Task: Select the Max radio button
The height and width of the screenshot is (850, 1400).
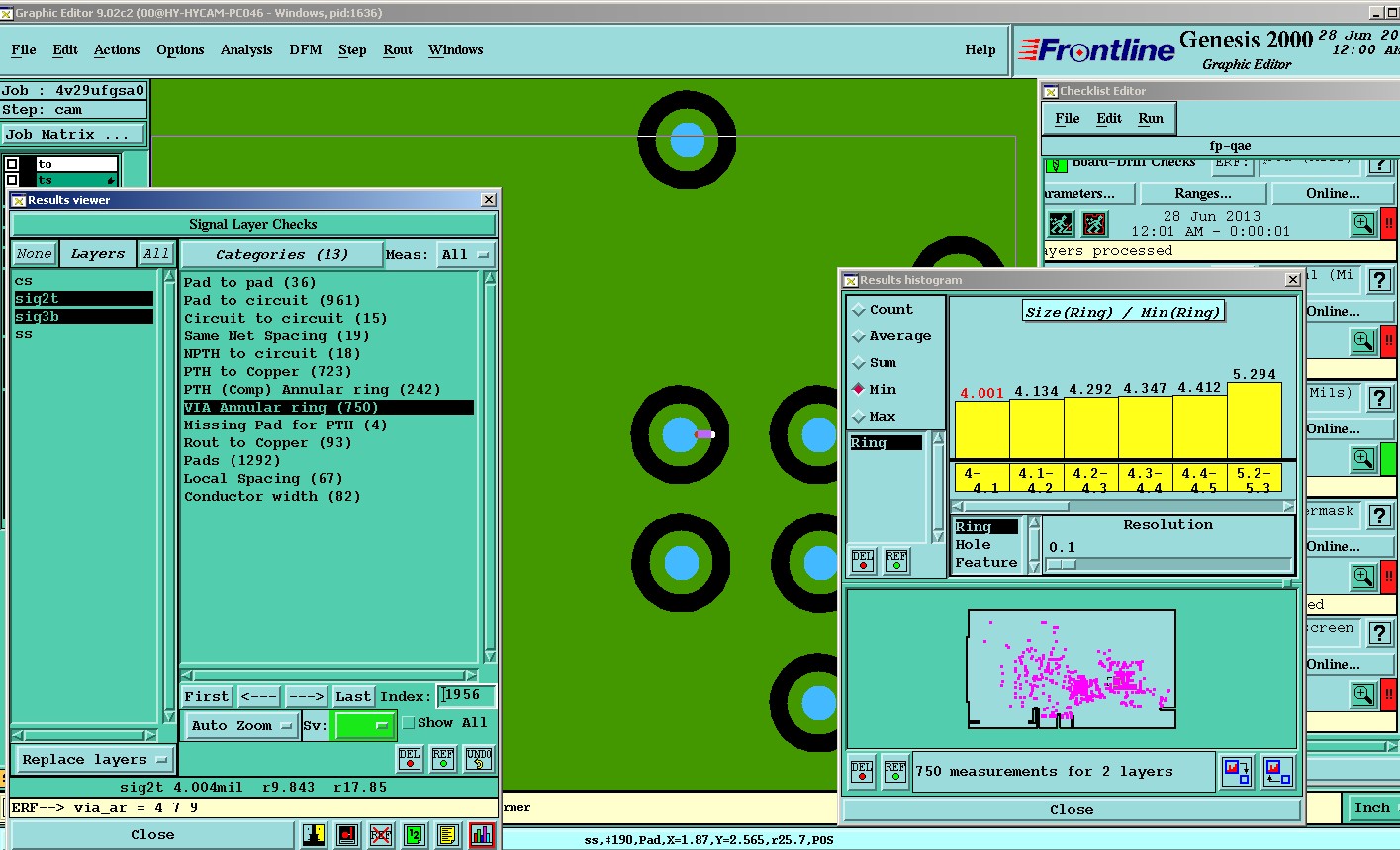Action: (859, 417)
